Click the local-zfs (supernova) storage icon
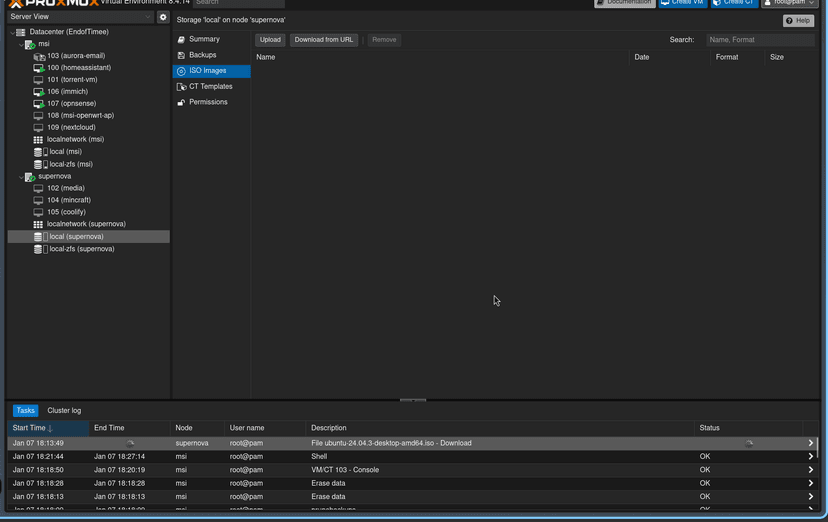 pyautogui.click(x=40, y=249)
